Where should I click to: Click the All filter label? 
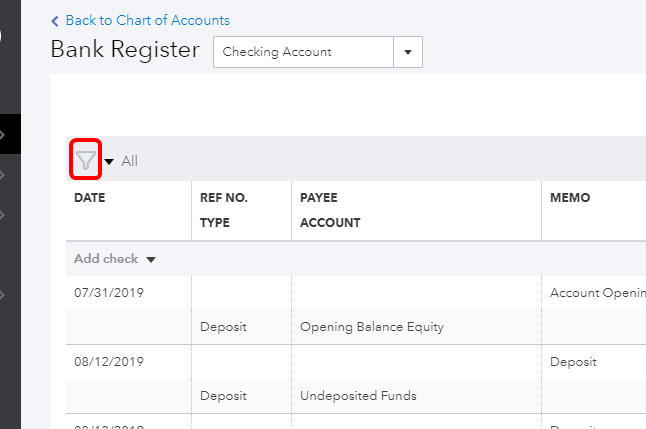(x=130, y=161)
